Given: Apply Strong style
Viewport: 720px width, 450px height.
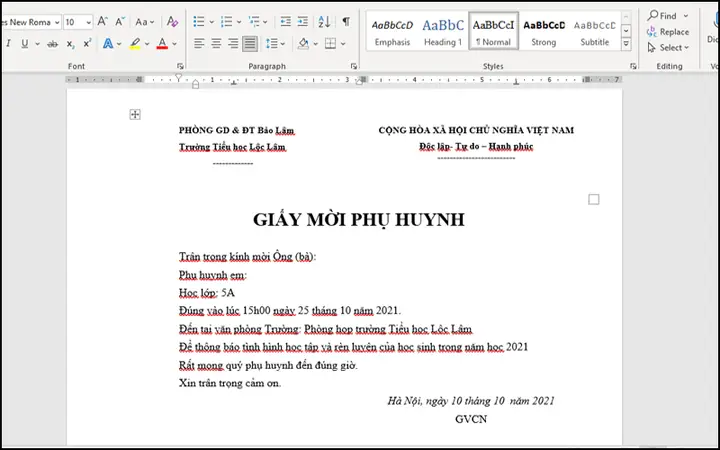Looking at the screenshot, I should 544,31.
